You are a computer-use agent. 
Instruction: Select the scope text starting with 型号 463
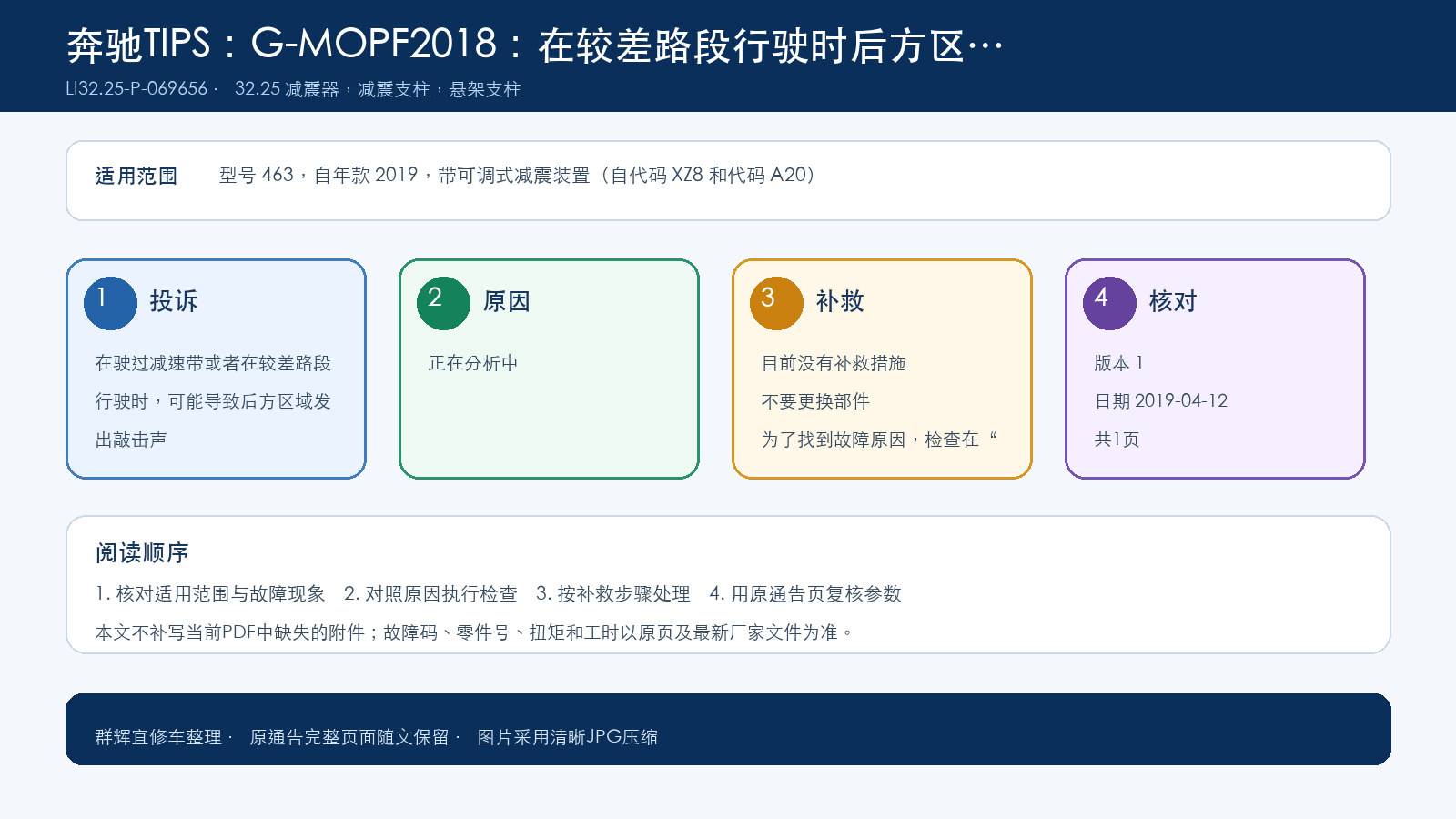[517, 175]
